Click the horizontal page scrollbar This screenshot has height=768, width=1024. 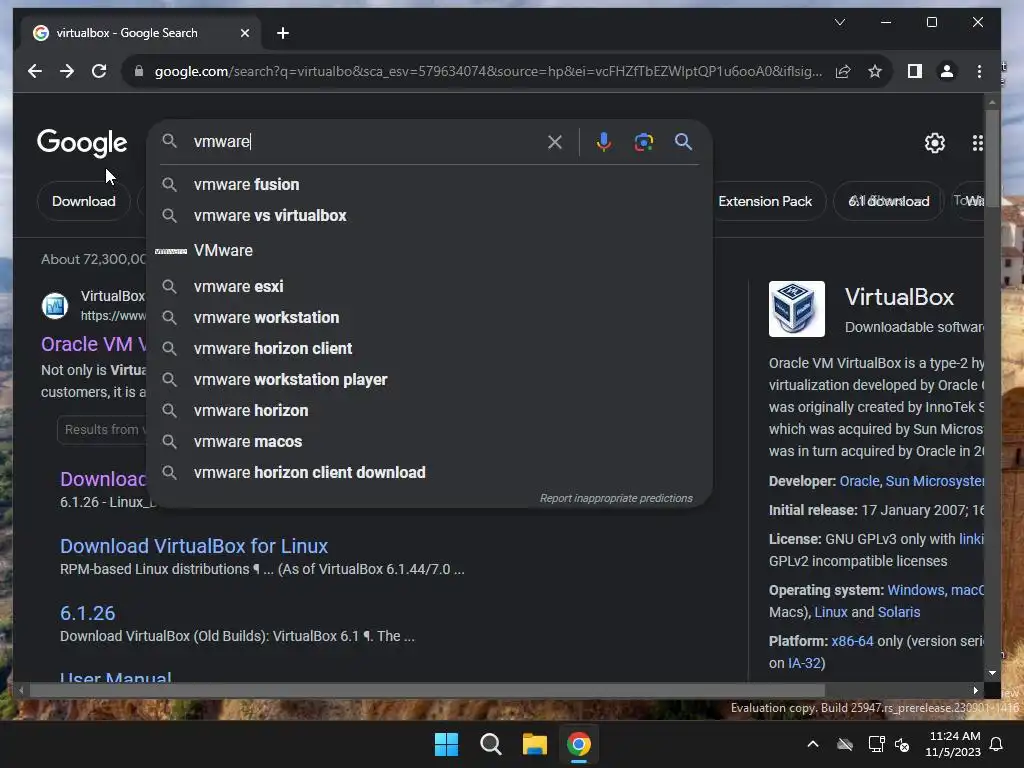[427, 690]
